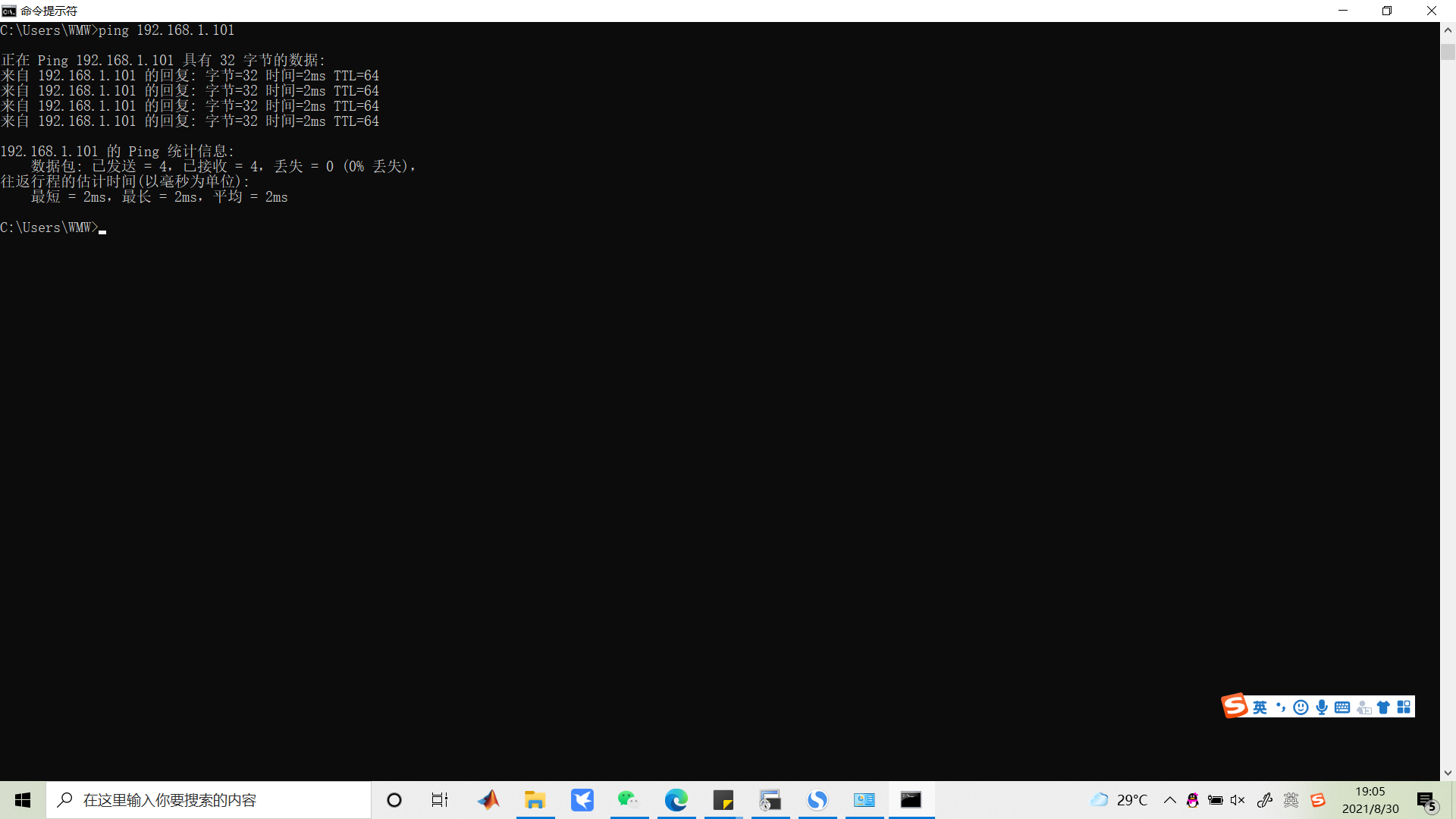The width and height of the screenshot is (1456, 819).
Task: Open the Windows Start menu
Action: click(x=22, y=800)
